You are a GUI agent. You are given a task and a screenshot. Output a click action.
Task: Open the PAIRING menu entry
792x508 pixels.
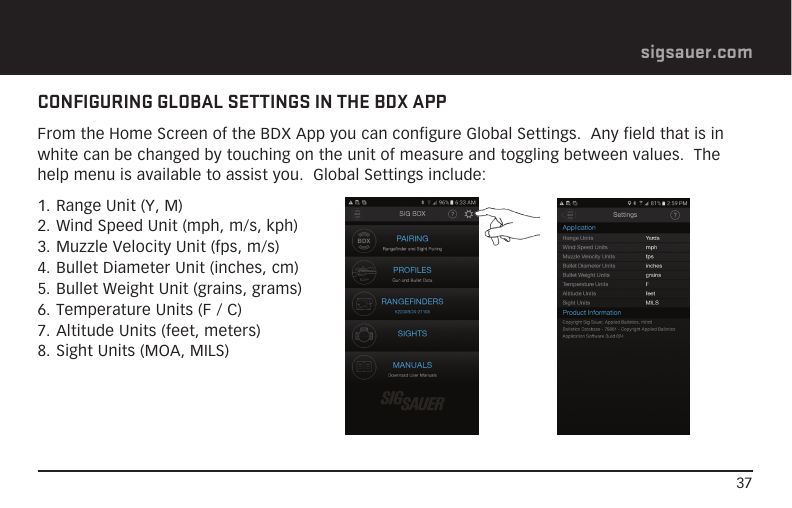click(412, 241)
